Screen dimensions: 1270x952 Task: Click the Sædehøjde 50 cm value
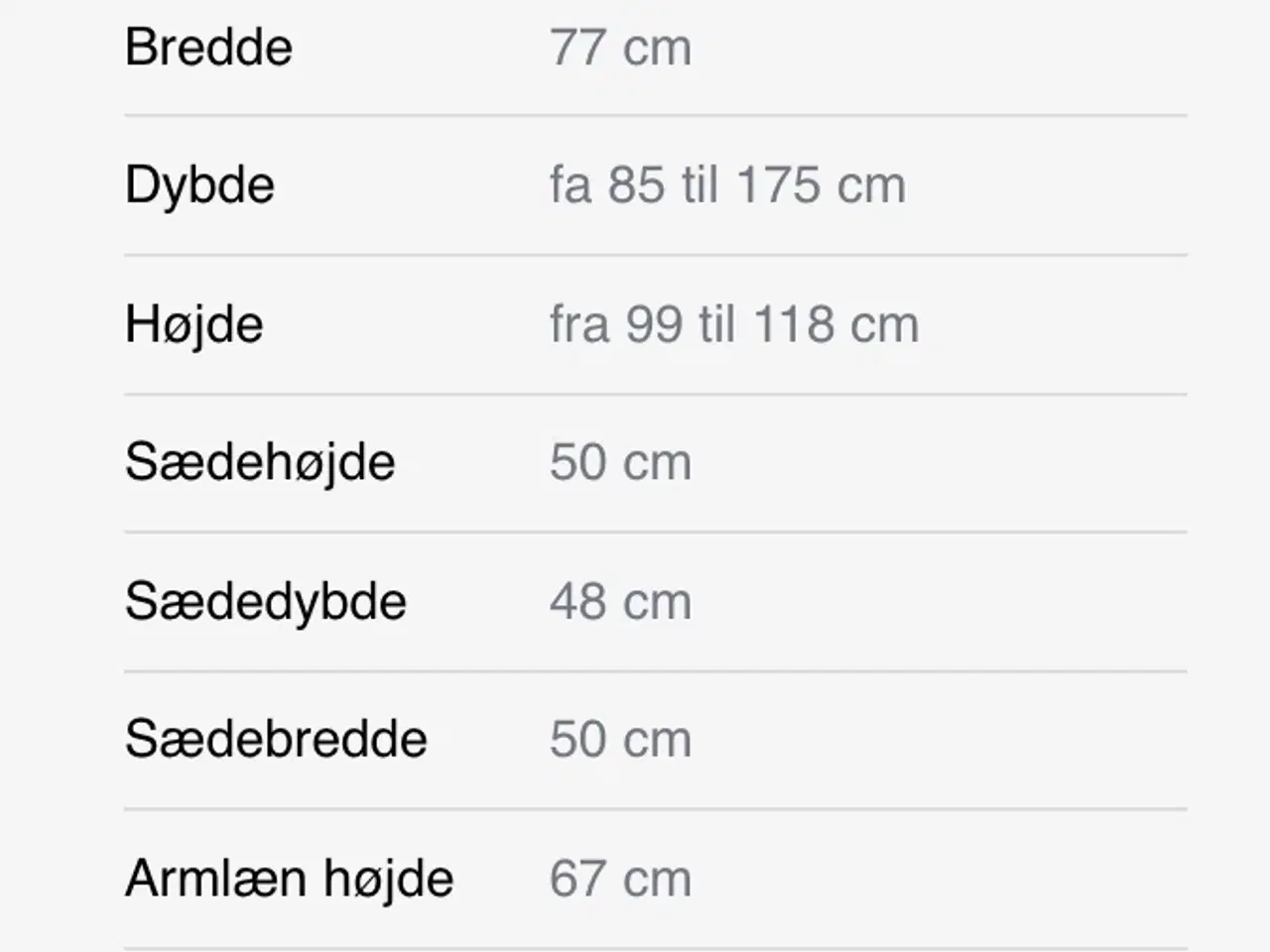(x=620, y=462)
